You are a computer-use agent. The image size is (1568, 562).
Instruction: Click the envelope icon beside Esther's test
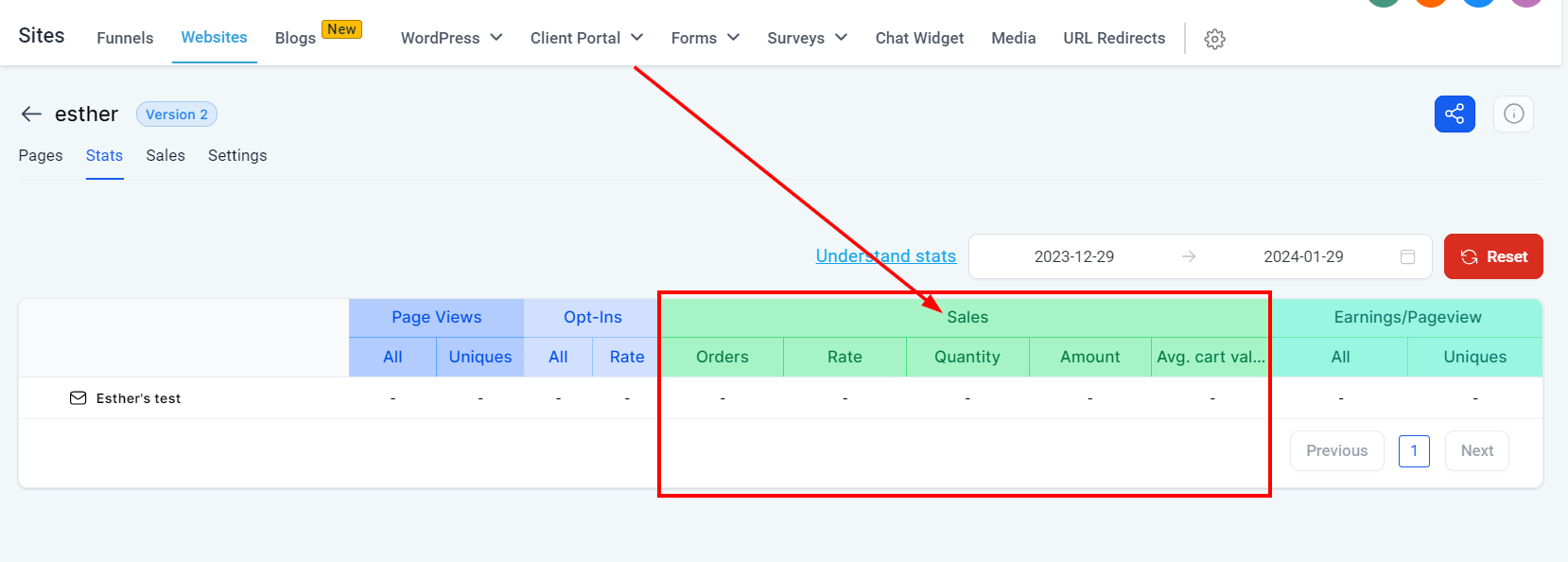[78, 398]
